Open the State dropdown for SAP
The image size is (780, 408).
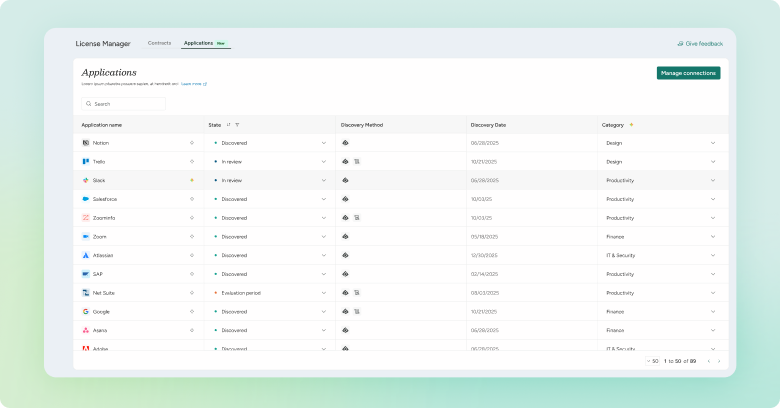click(x=324, y=274)
